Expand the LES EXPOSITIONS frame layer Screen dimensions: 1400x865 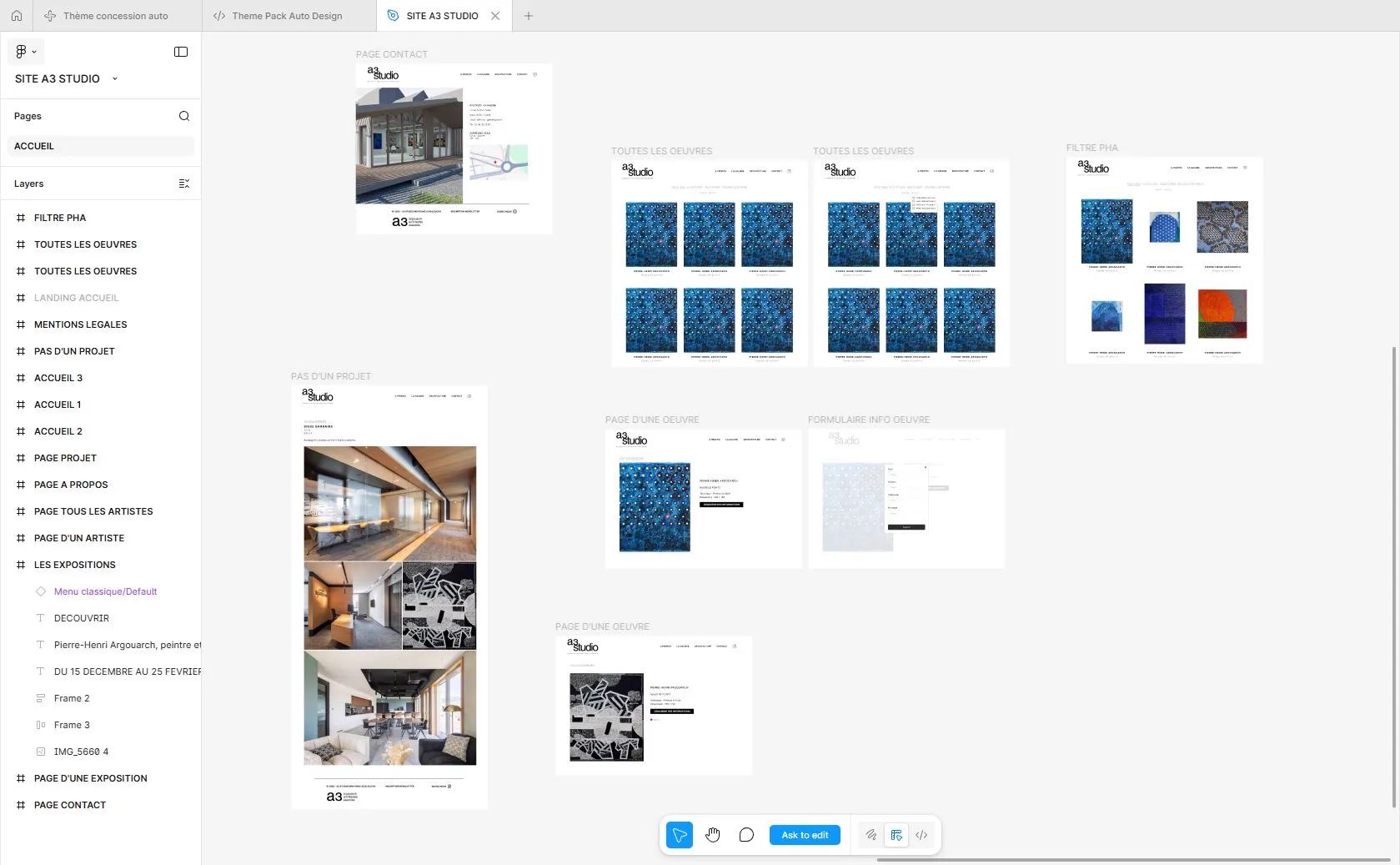[x=8, y=565]
